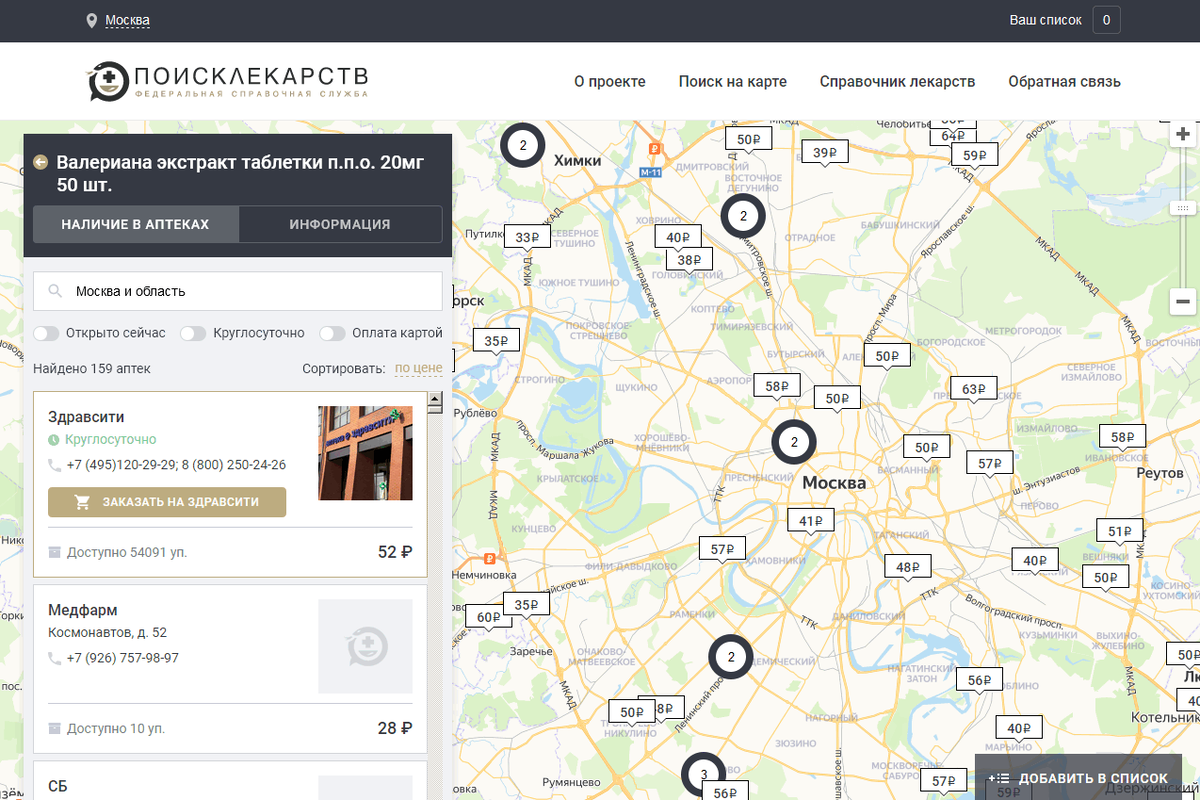Click the address Космонавтов, д. 52
The width and height of the screenshot is (1200, 800).
coord(108,632)
